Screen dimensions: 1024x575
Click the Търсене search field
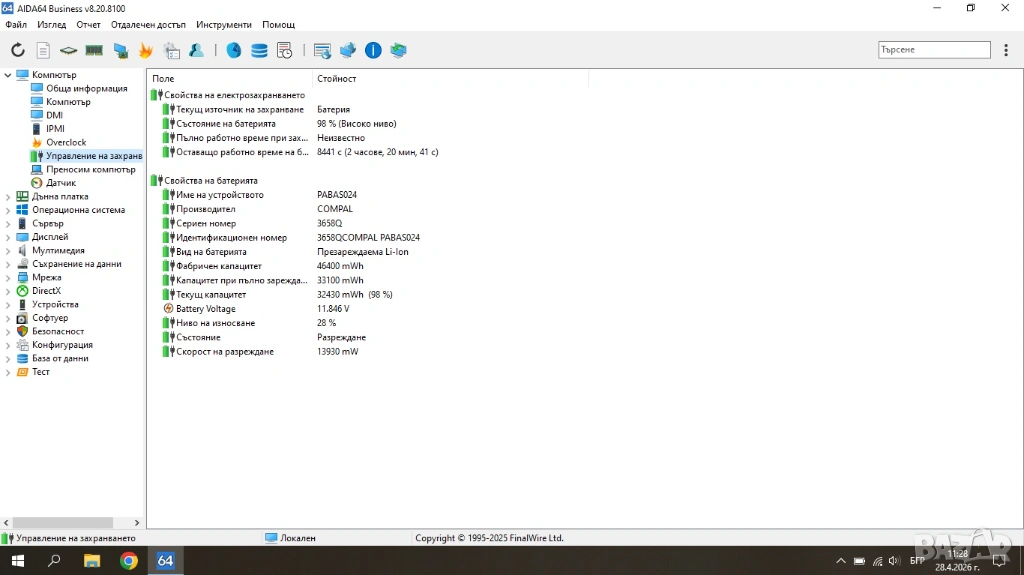click(934, 50)
